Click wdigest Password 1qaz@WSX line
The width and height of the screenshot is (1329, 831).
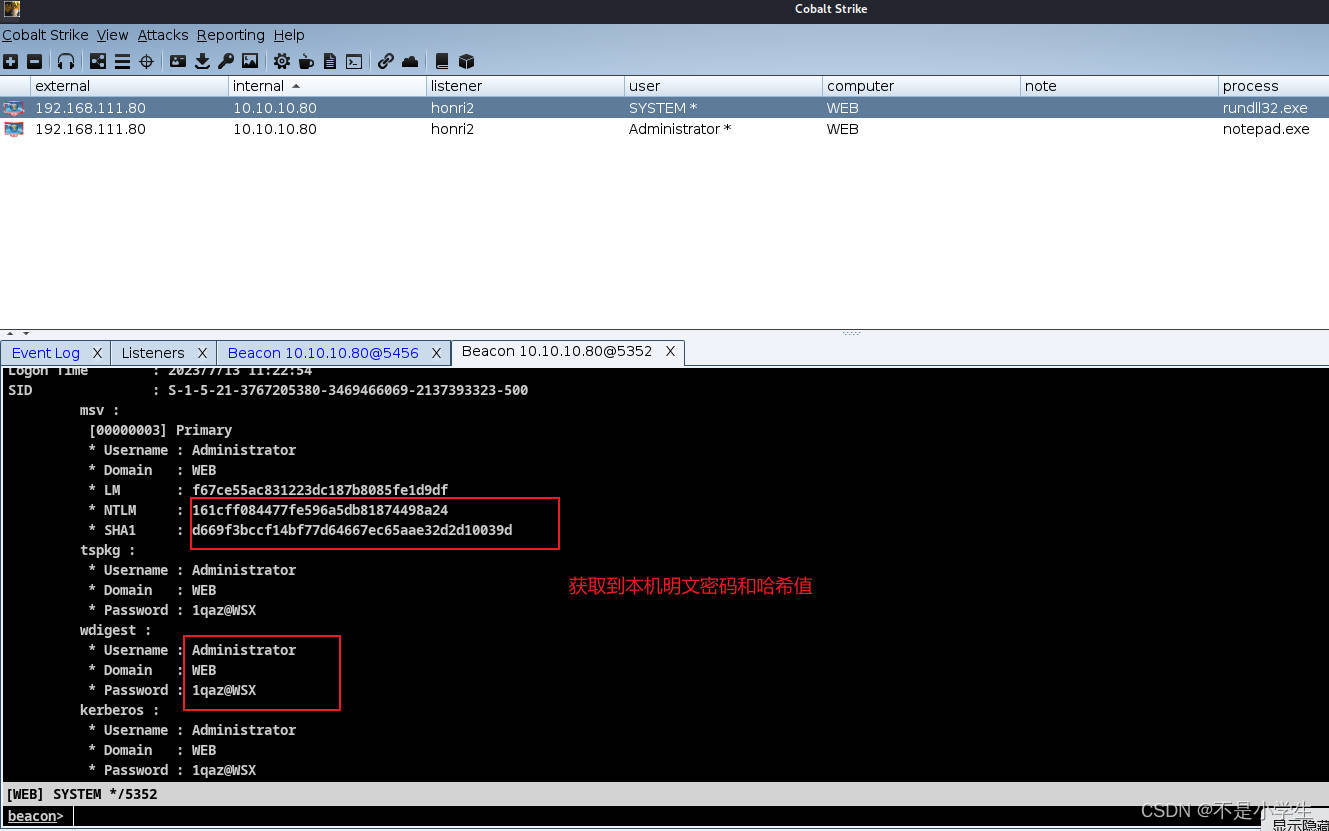pos(172,690)
